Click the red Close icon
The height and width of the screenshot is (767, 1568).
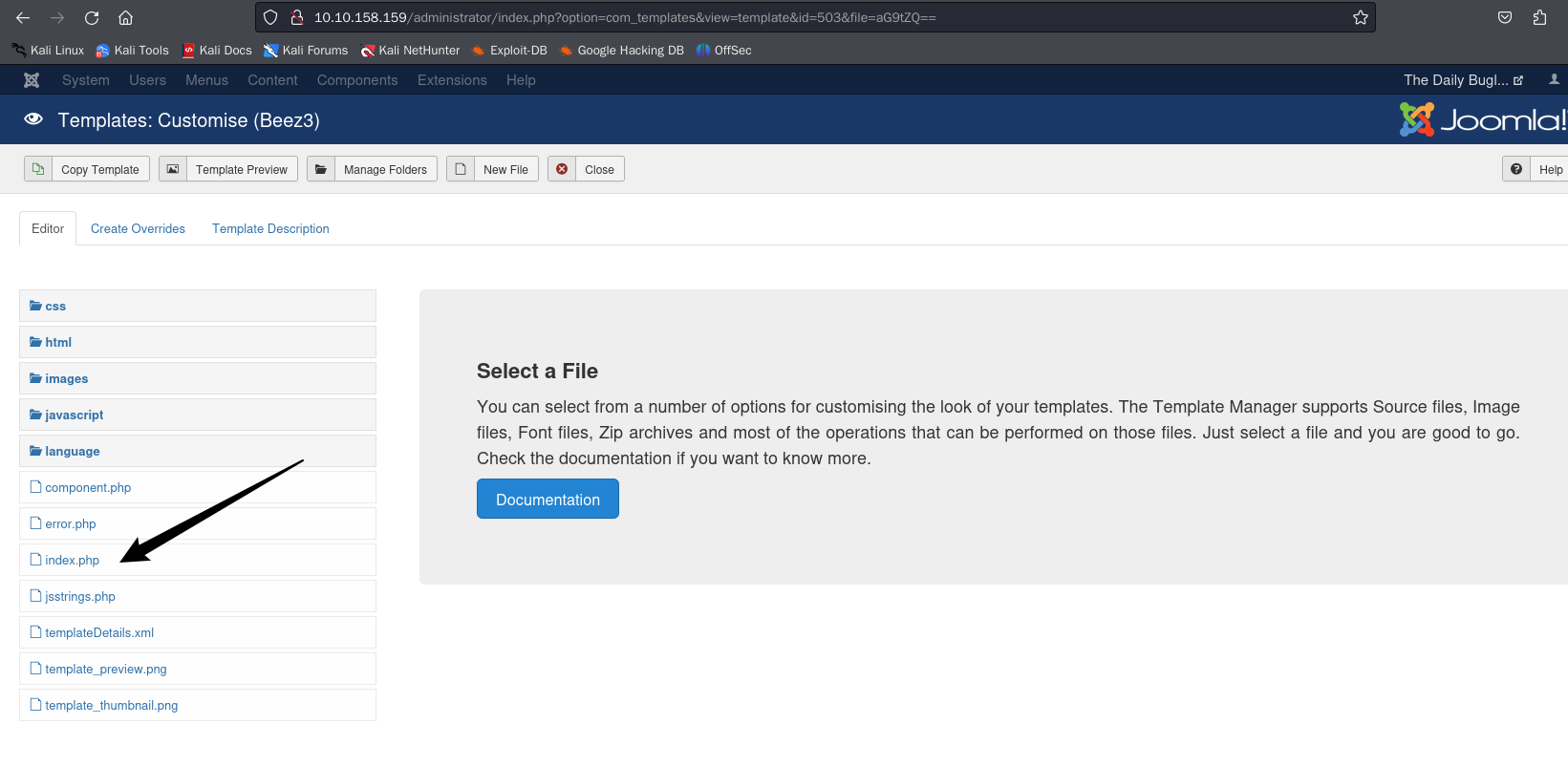click(x=562, y=169)
